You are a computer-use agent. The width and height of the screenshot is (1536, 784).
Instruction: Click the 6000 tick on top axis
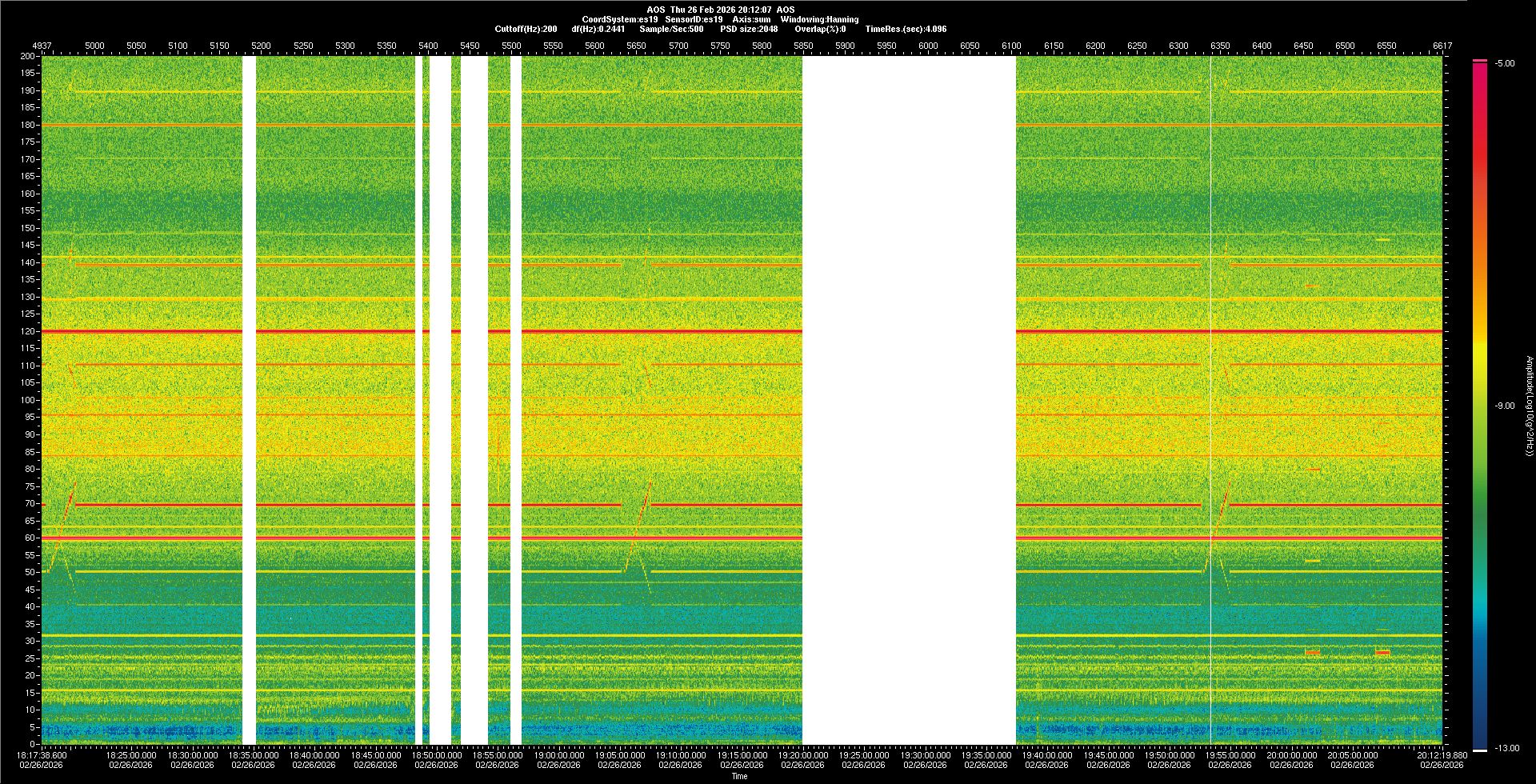(928, 46)
